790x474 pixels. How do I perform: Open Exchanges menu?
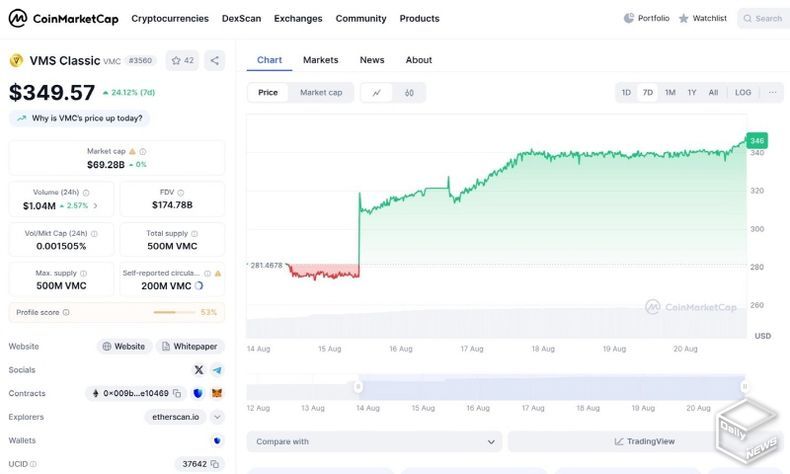(x=298, y=19)
